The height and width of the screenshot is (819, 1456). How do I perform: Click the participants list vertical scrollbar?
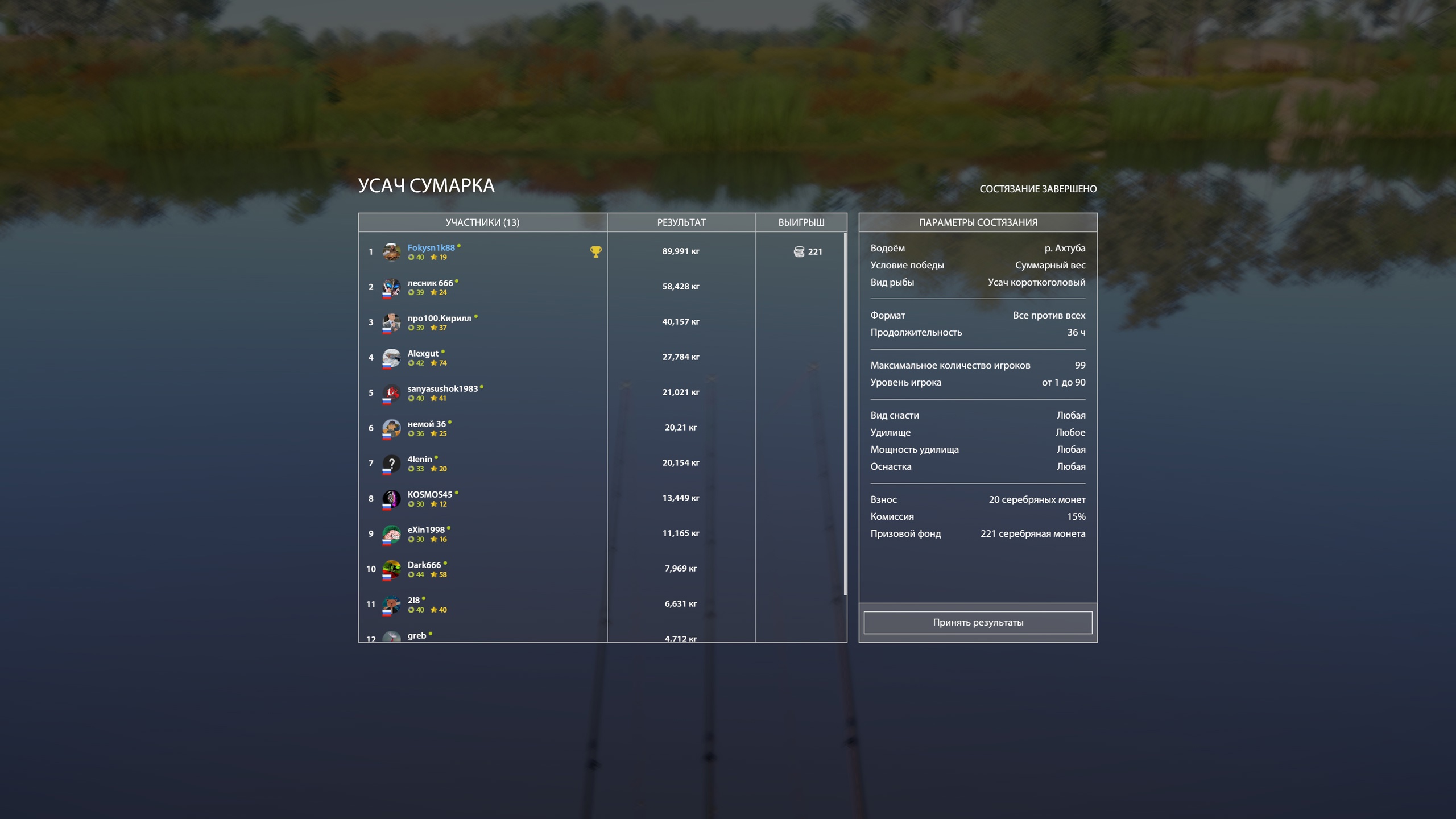coord(845,414)
